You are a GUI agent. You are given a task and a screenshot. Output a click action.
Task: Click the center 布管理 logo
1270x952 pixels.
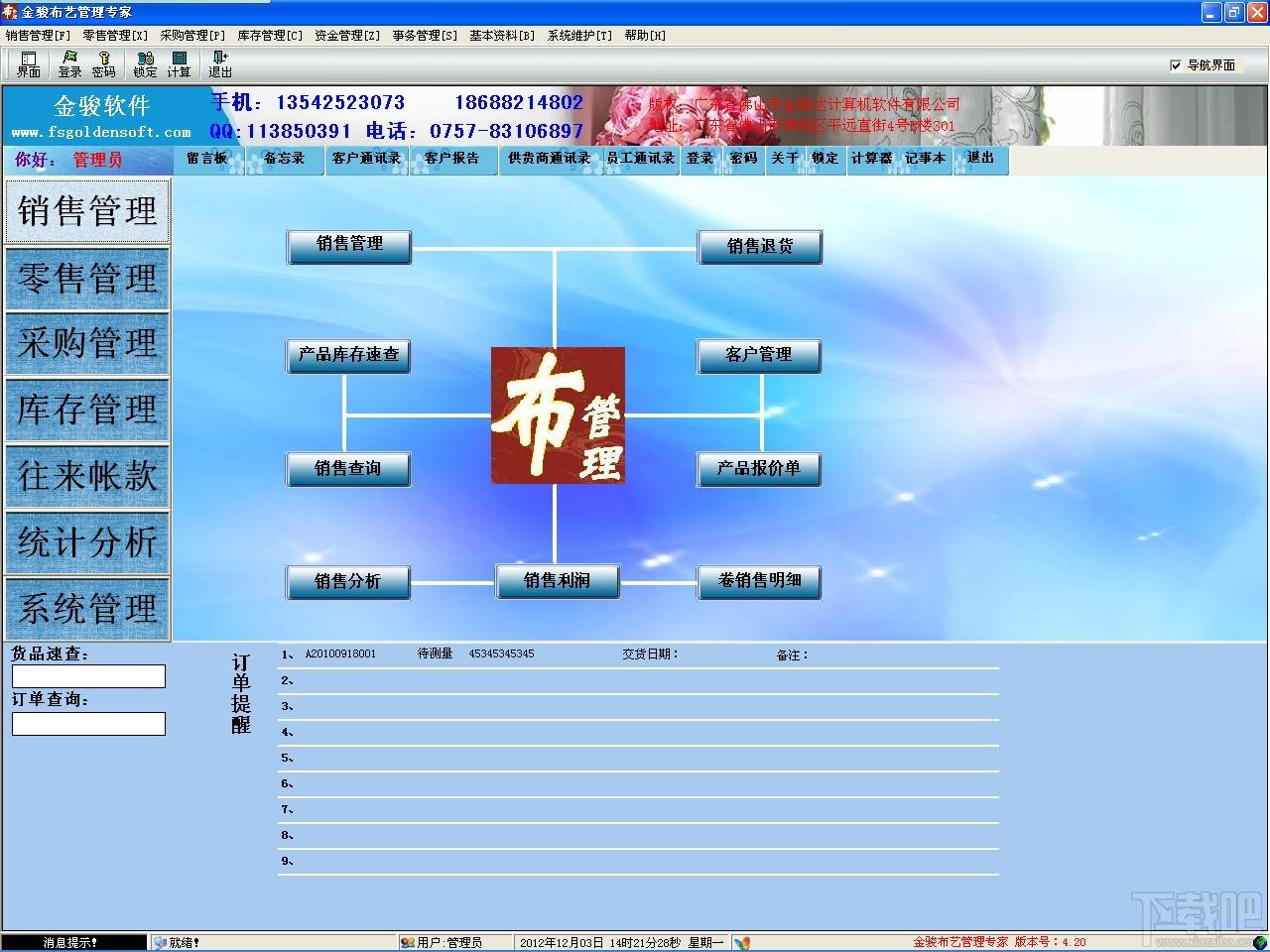558,416
